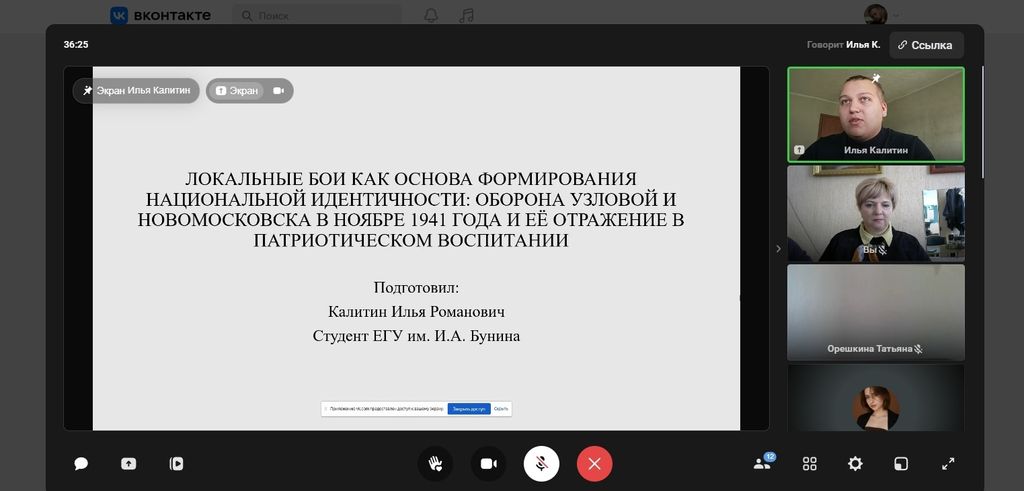This screenshot has width=1024, height=491.
Task: Expand the VK profile avatar menu
Action: pos(879,15)
